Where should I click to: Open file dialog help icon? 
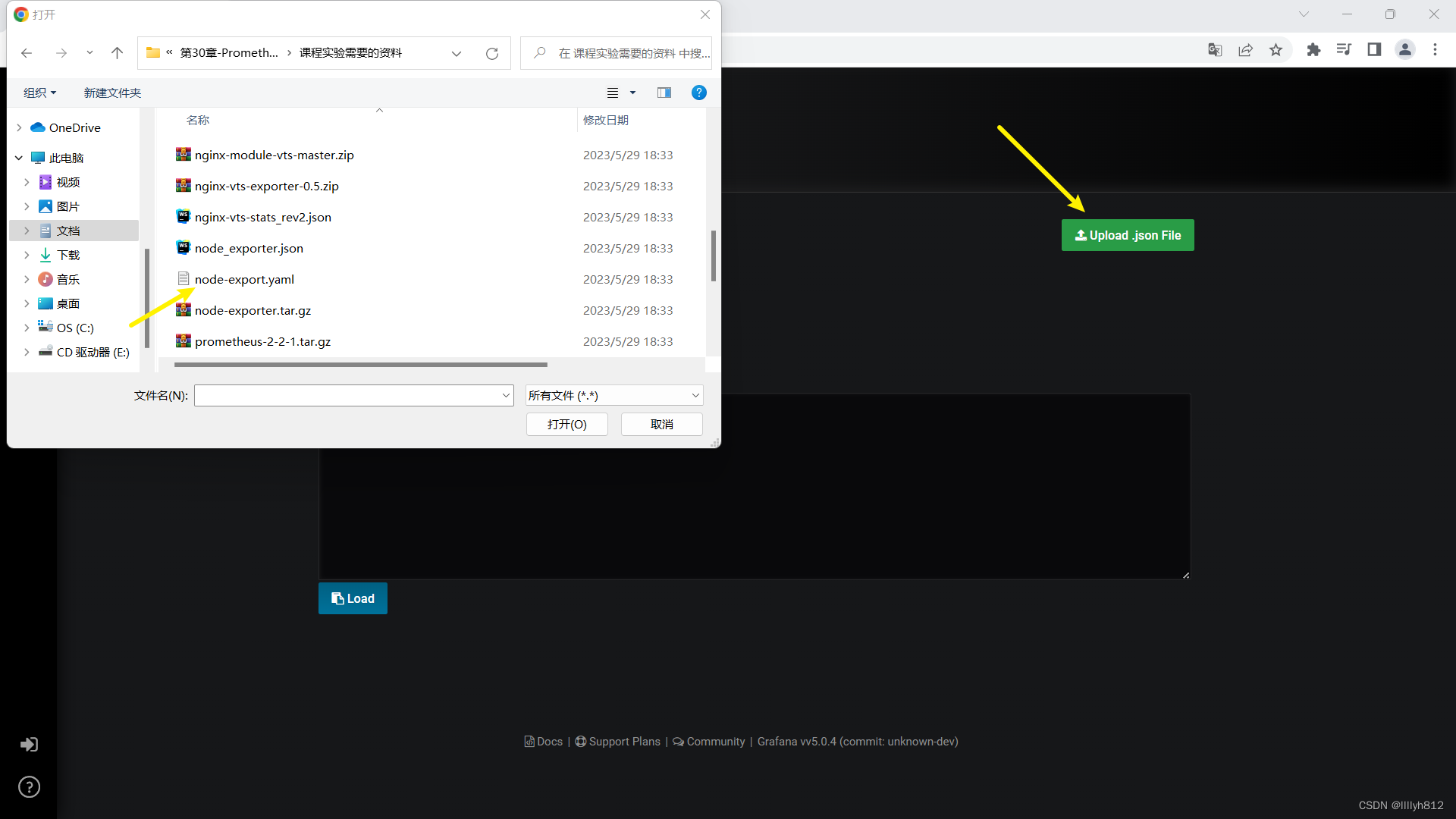pyautogui.click(x=699, y=93)
